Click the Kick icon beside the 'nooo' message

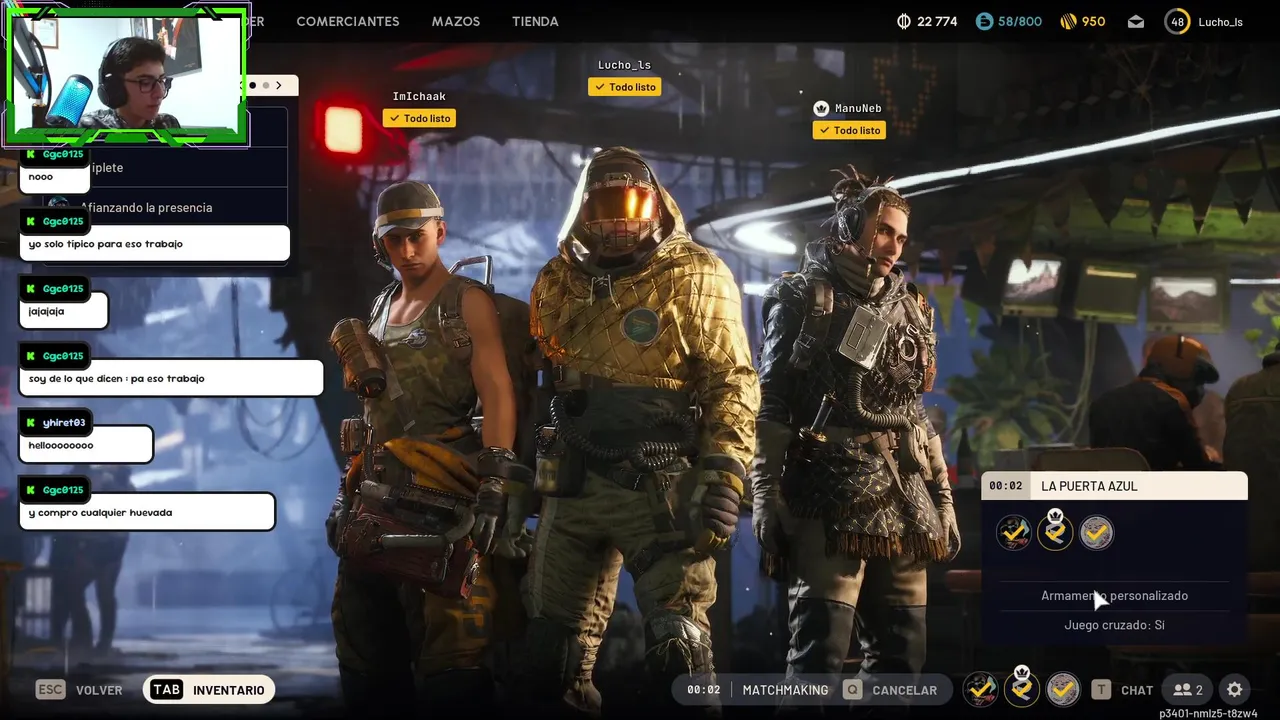click(30, 154)
